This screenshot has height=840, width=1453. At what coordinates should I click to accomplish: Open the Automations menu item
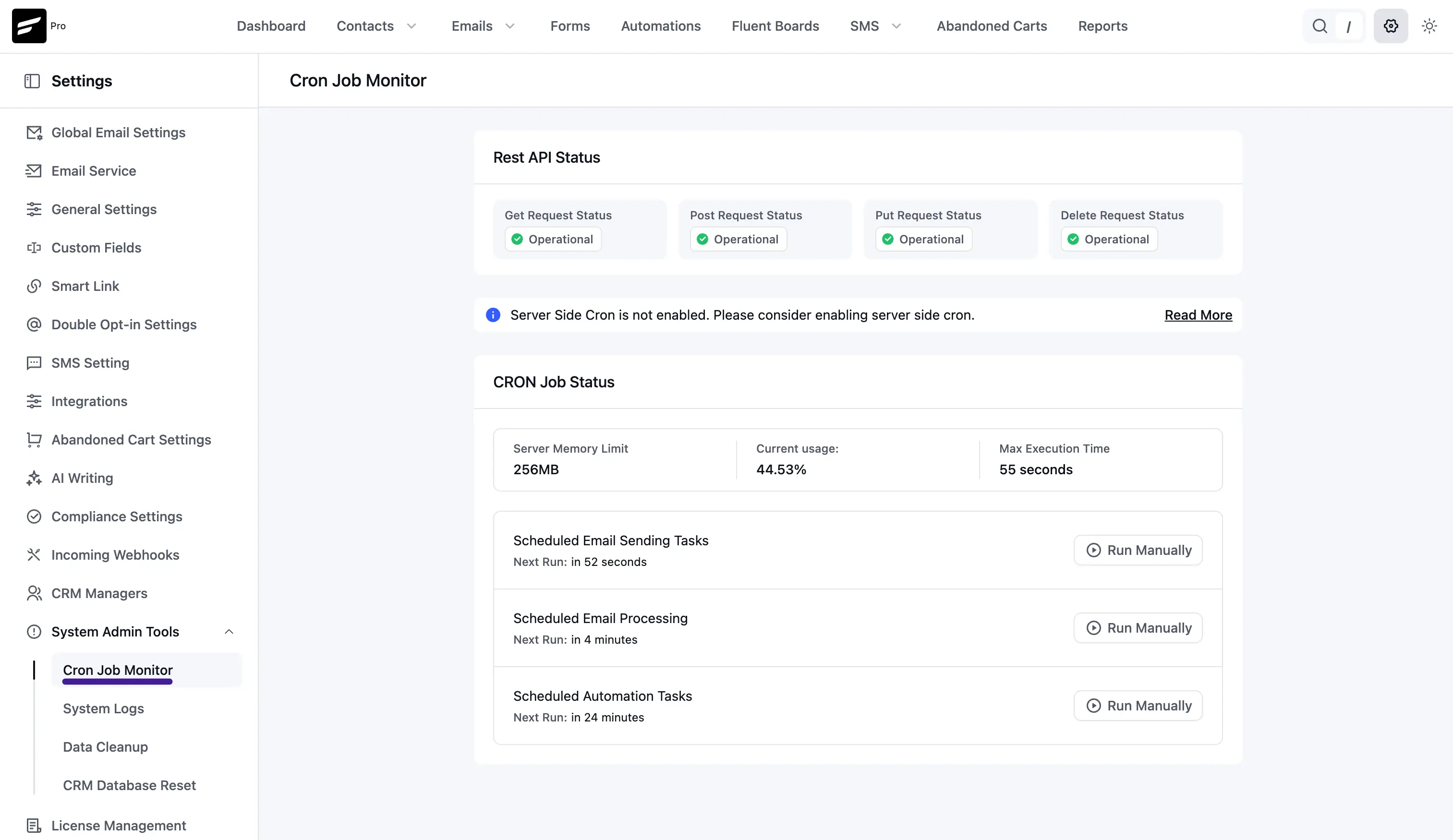point(661,26)
